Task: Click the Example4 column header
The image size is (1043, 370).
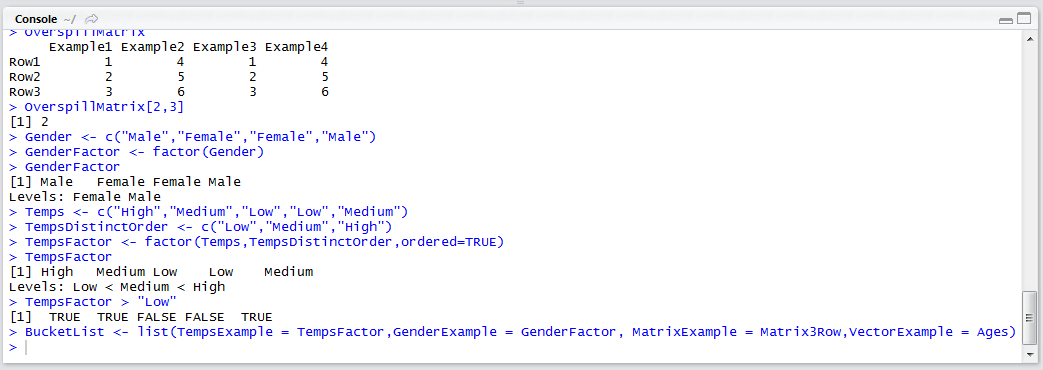Action: tap(296, 47)
